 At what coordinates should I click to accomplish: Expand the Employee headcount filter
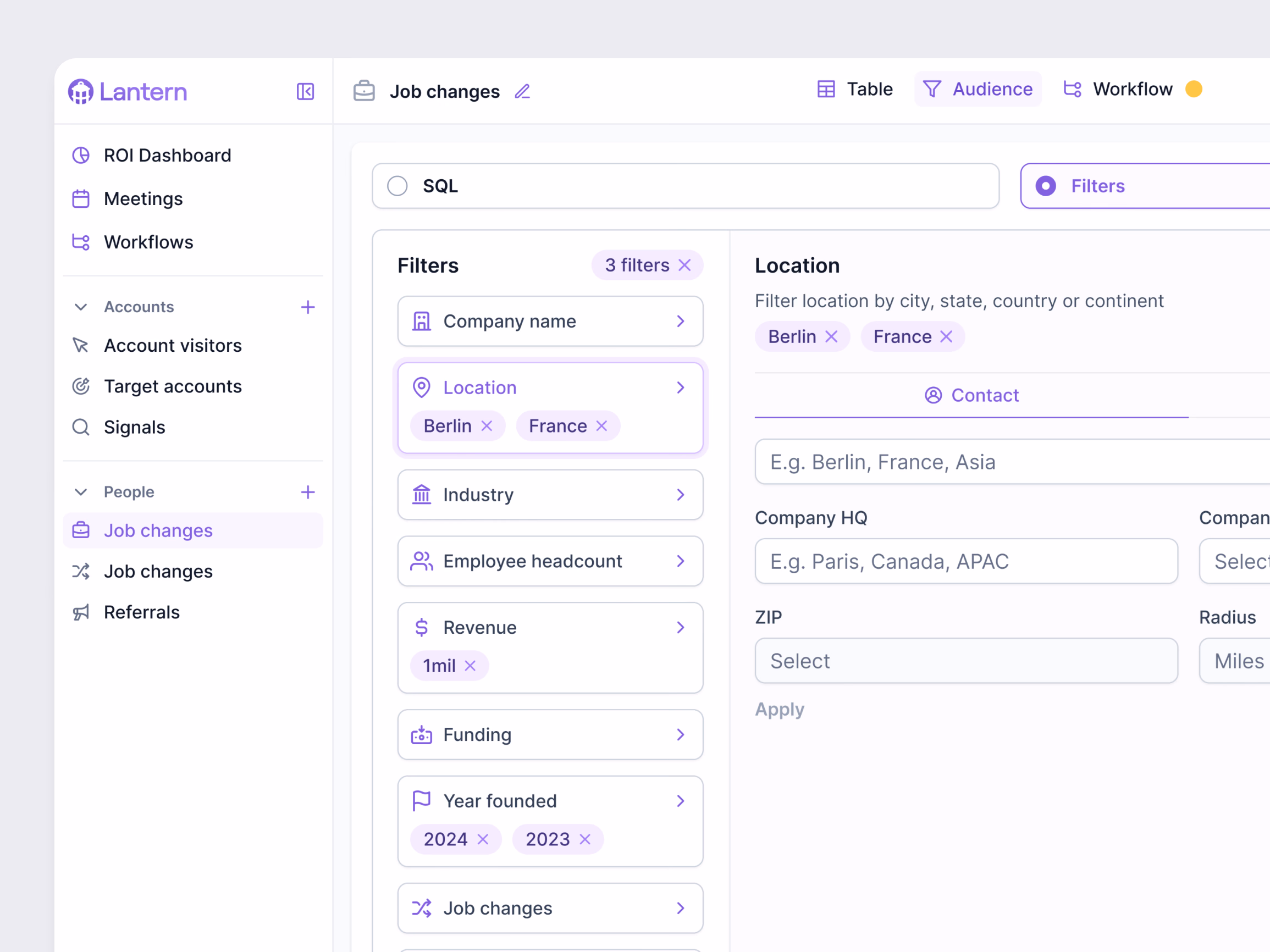[550, 561]
